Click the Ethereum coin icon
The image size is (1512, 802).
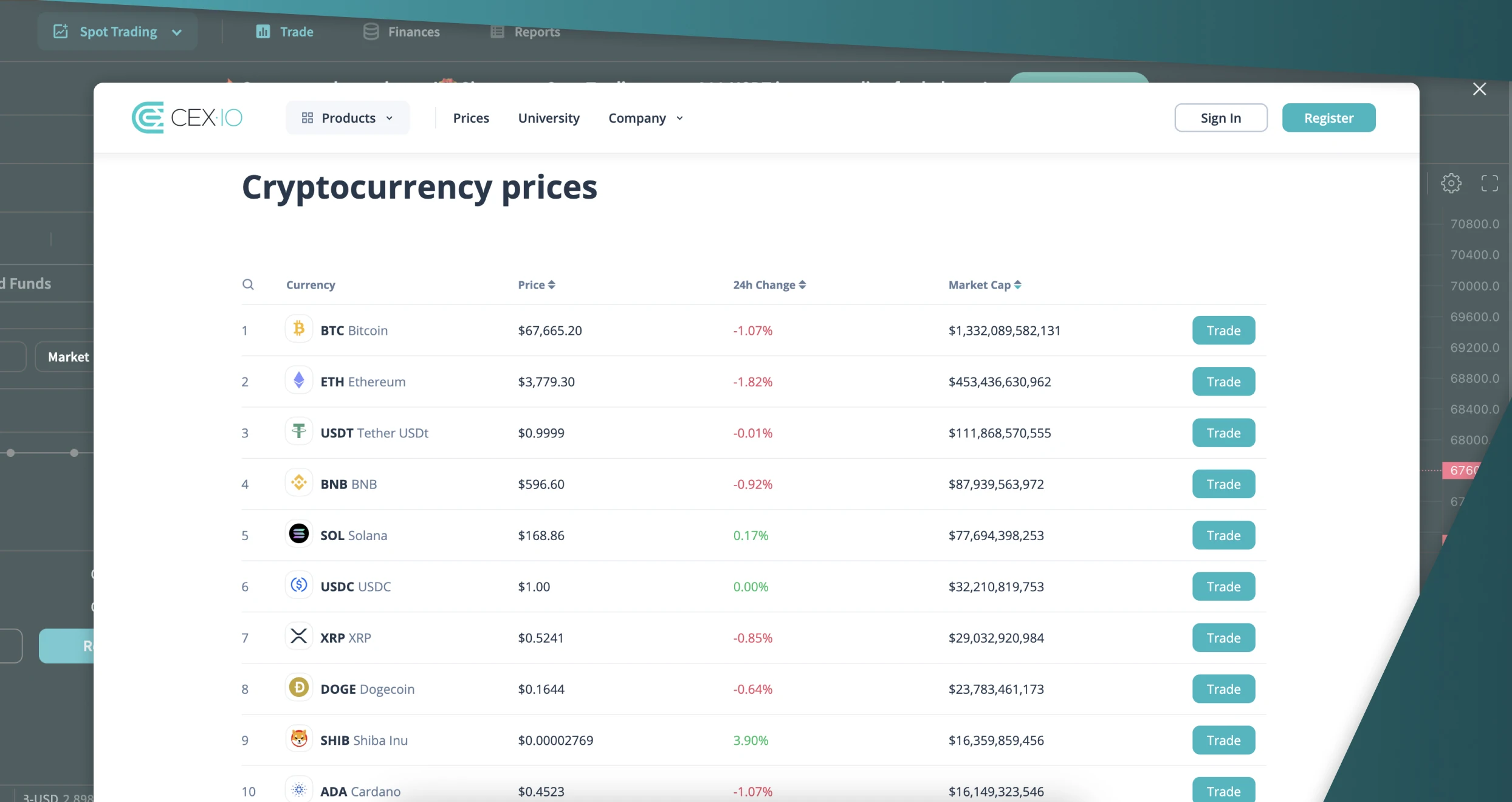click(298, 380)
